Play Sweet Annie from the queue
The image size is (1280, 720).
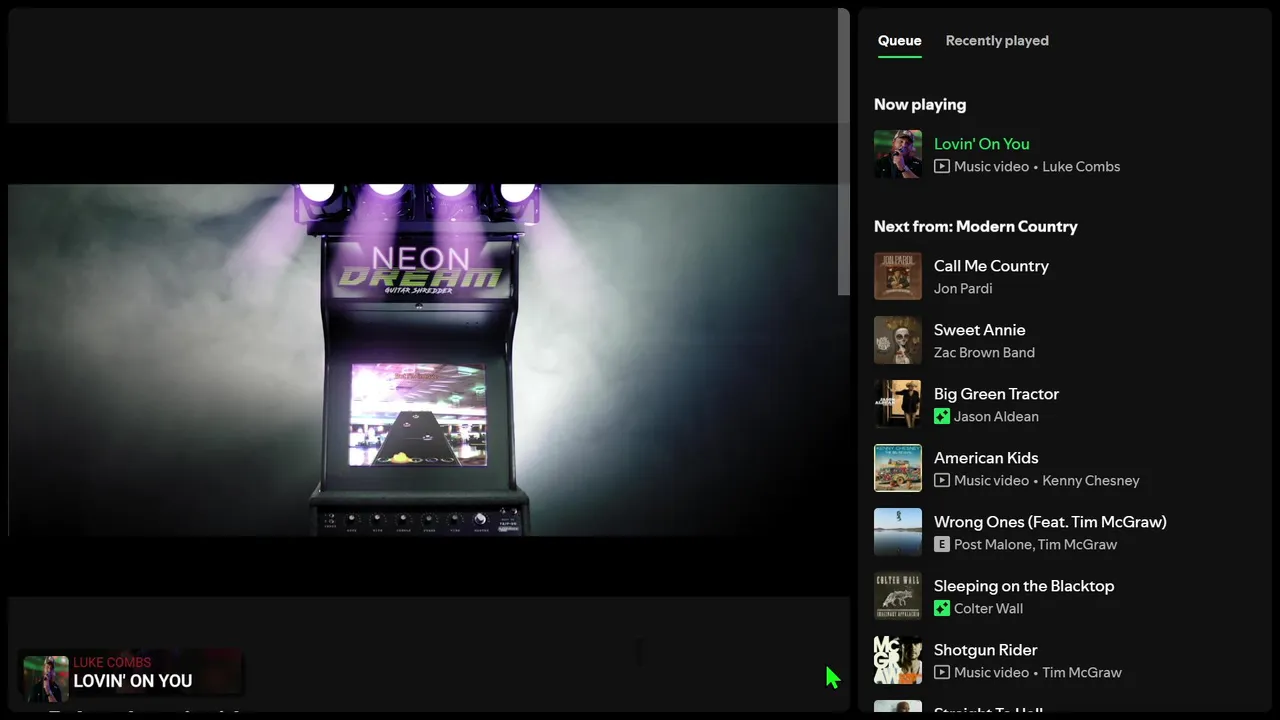pyautogui.click(x=980, y=330)
